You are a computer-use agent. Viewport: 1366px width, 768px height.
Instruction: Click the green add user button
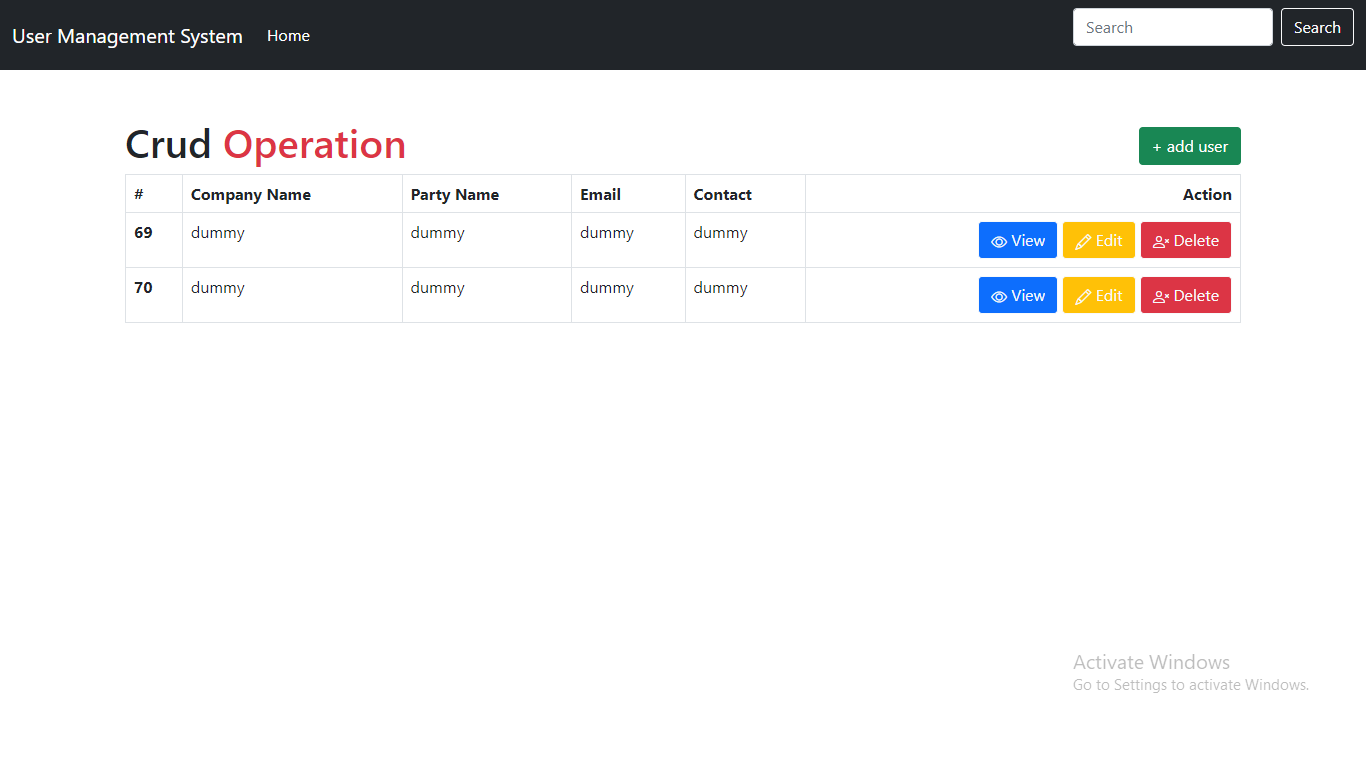(x=1189, y=146)
